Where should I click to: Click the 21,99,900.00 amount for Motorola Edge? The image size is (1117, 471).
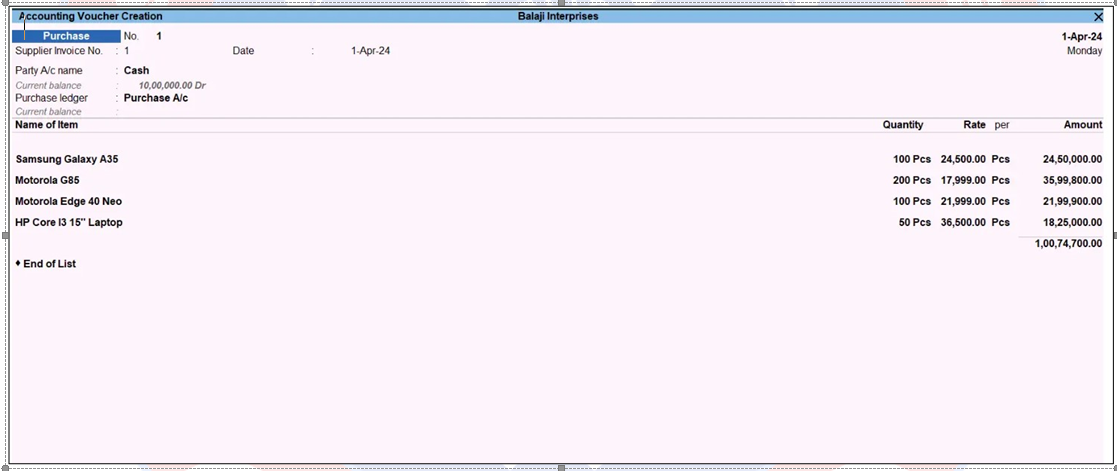pos(1072,201)
